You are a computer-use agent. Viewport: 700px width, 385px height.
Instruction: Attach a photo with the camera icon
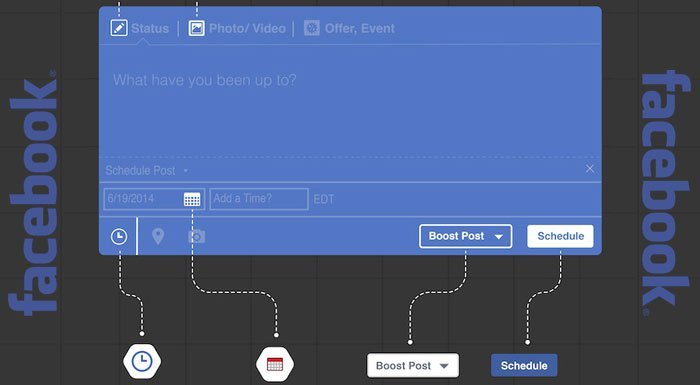tap(197, 236)
